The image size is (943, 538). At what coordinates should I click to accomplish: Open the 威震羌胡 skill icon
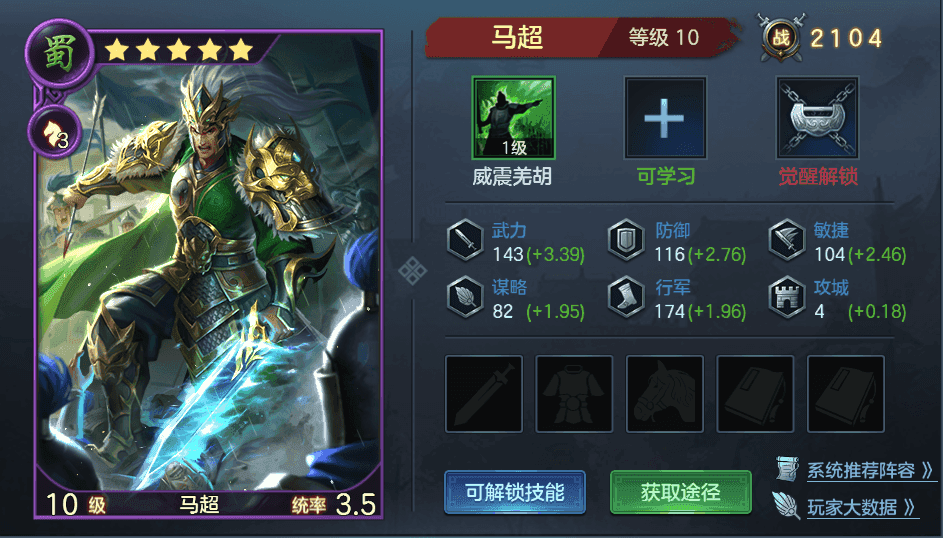tap(513, 118)
